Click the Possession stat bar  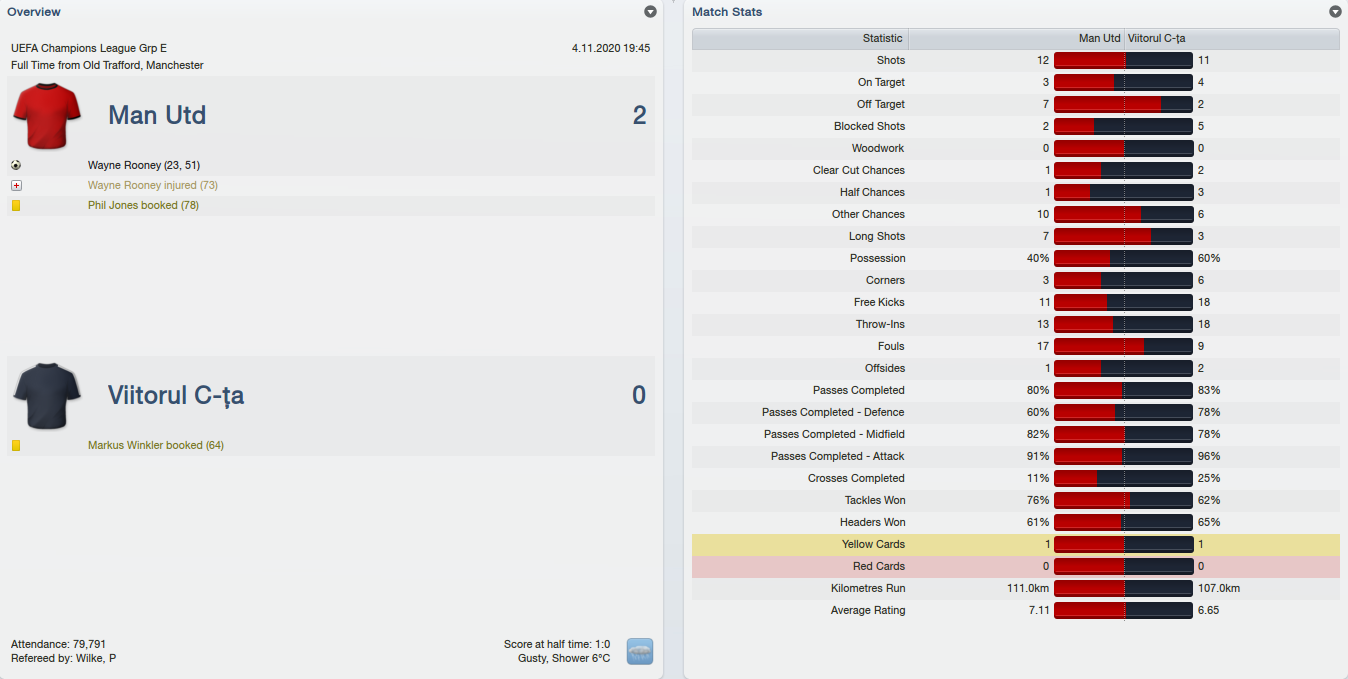point(1123,258)
